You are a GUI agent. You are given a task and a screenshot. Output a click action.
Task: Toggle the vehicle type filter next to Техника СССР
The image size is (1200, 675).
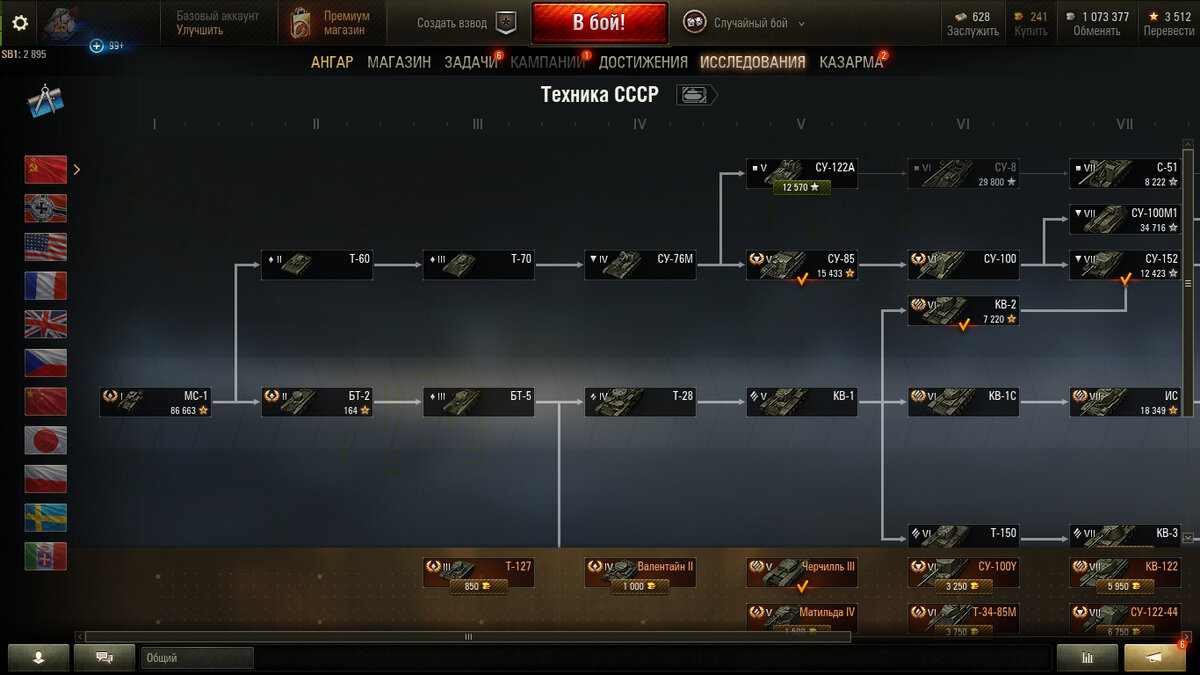click(x=697, y=95)
